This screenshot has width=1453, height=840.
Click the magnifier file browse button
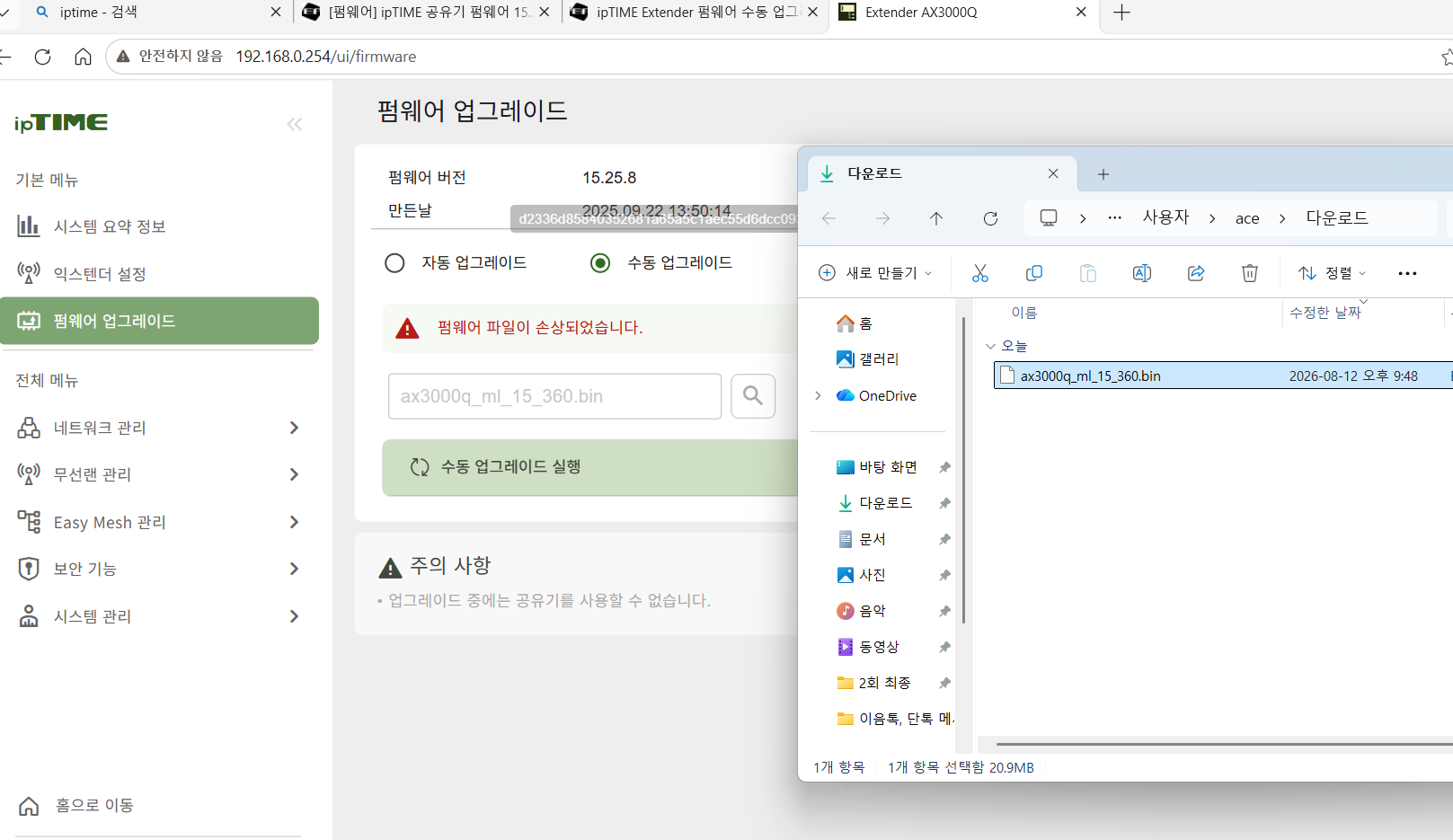point(753,396)
